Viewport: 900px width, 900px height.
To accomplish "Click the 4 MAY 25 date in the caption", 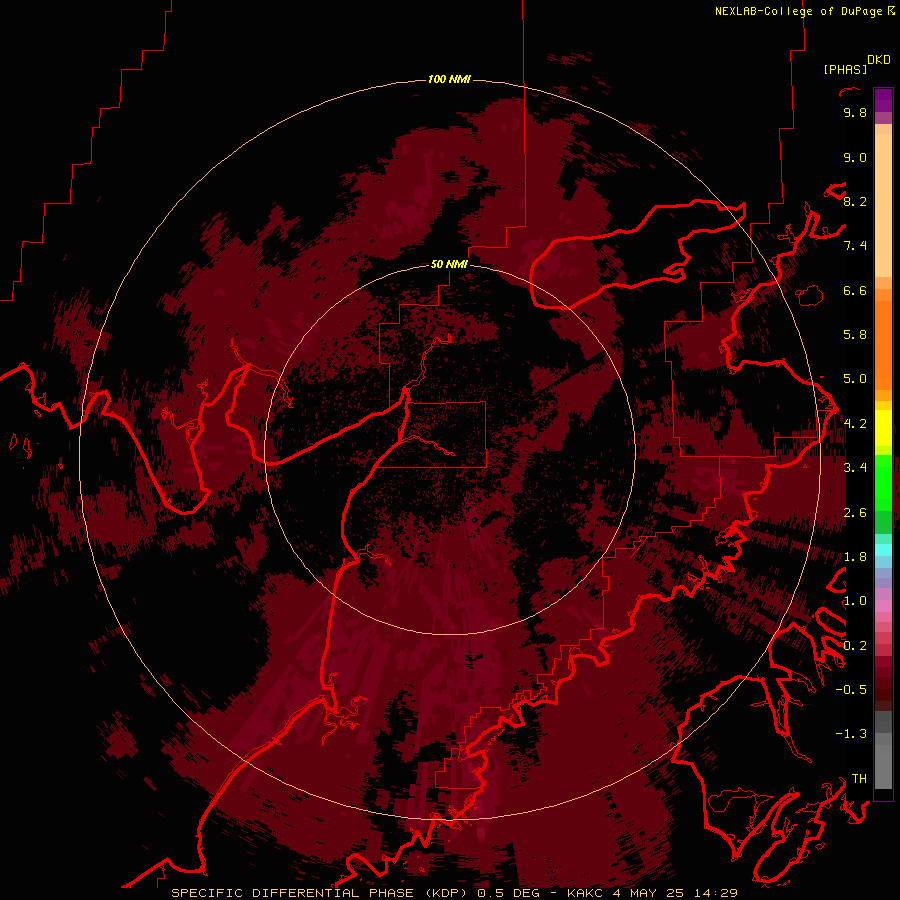I will [648, 893].
